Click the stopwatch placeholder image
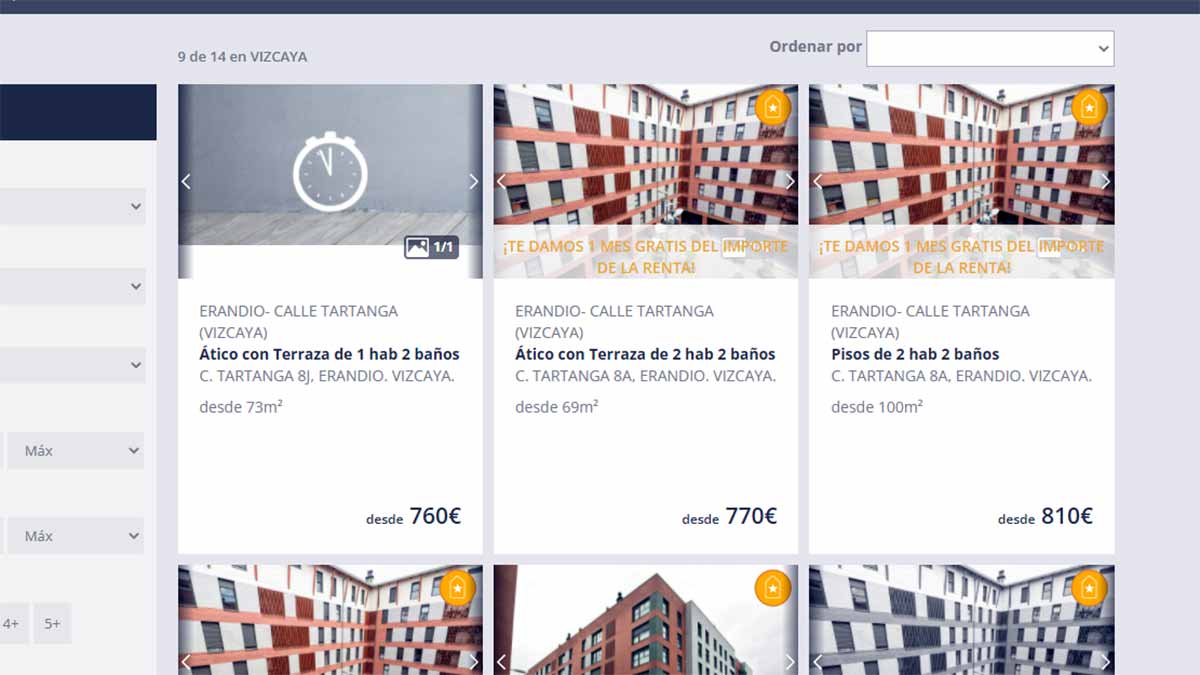The image size is (1200, 675). pos(330,172)
